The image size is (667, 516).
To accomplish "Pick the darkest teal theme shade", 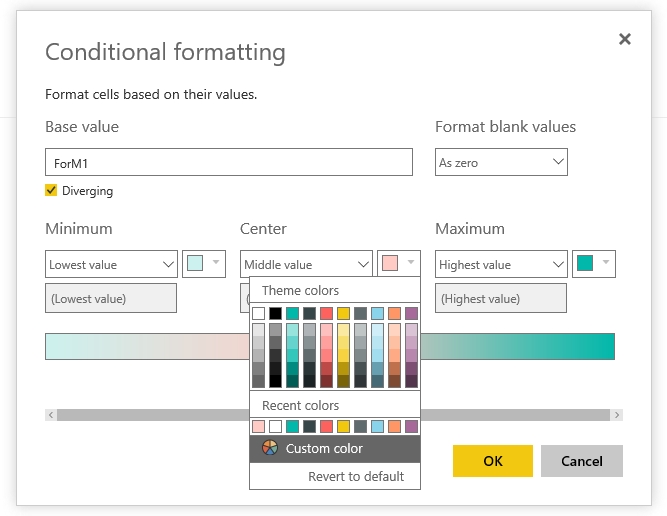I will tap(292, 381).
